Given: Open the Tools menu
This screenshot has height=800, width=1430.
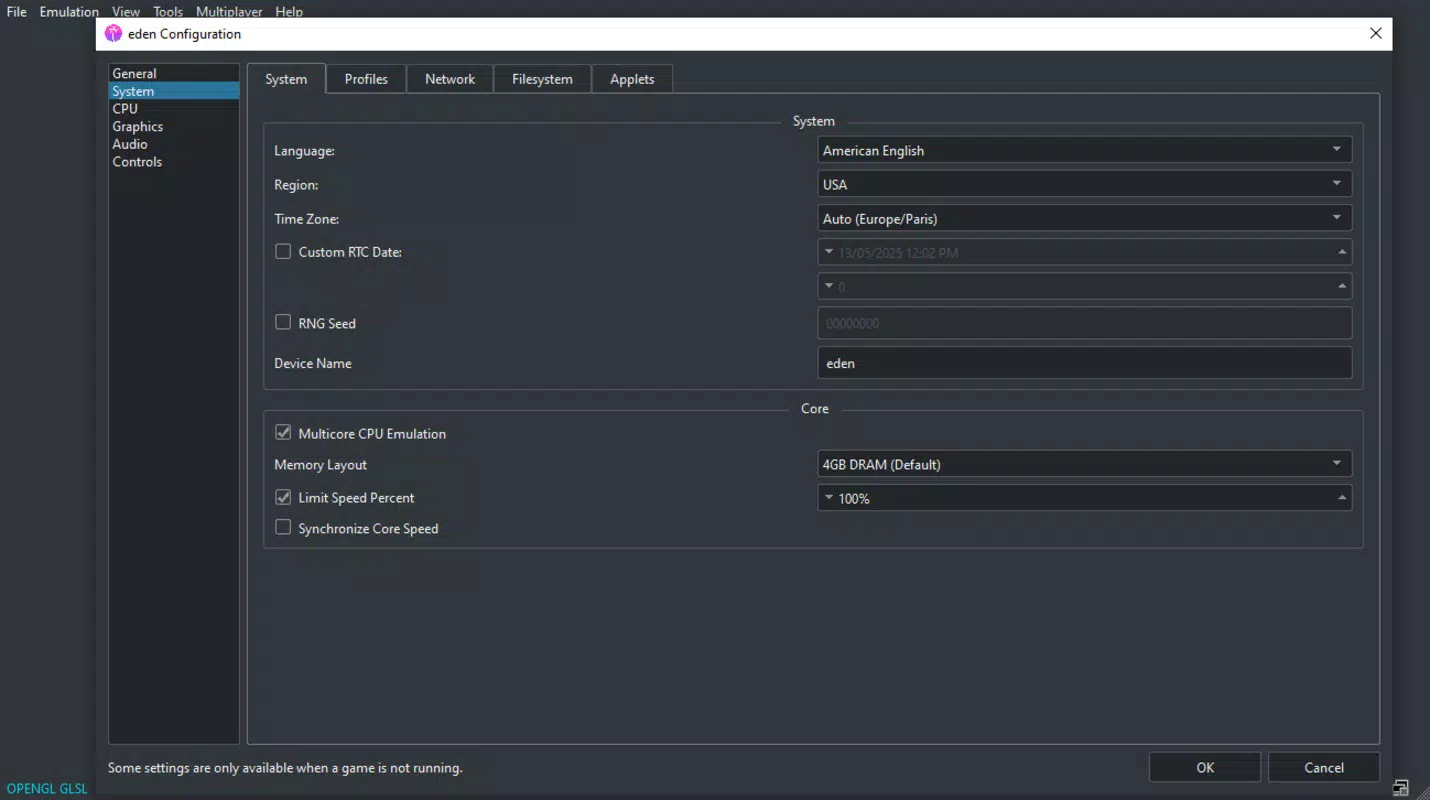Looking at the screenshot, I should [x=168, y=11].
